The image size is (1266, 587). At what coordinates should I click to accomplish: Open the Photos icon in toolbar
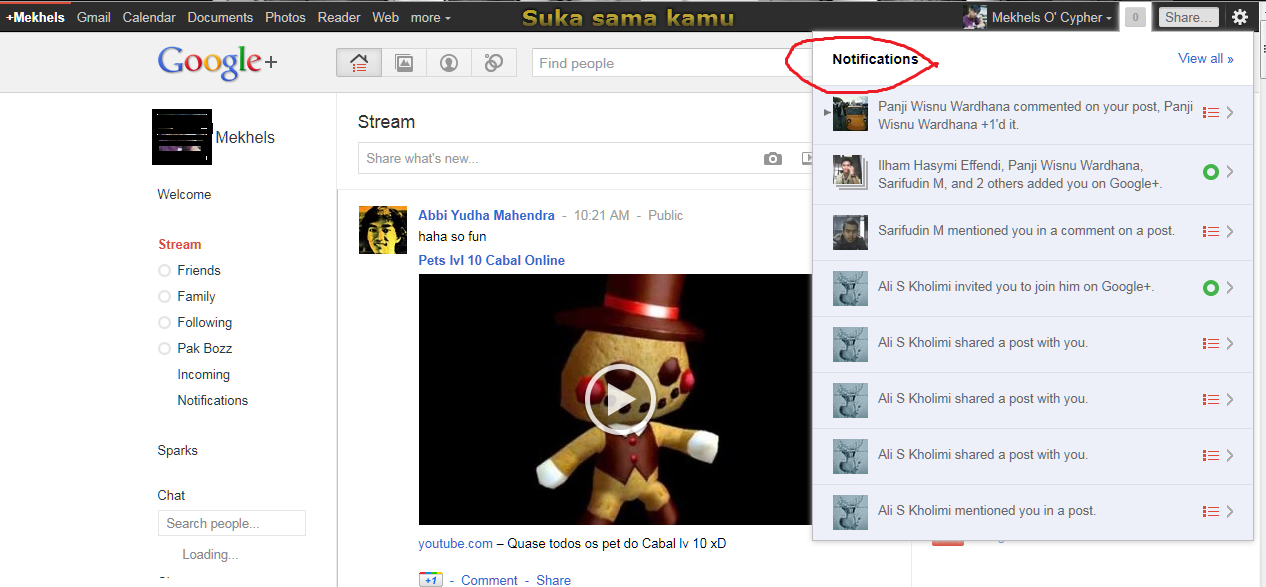pyautogui.click(x=404, y=63)
